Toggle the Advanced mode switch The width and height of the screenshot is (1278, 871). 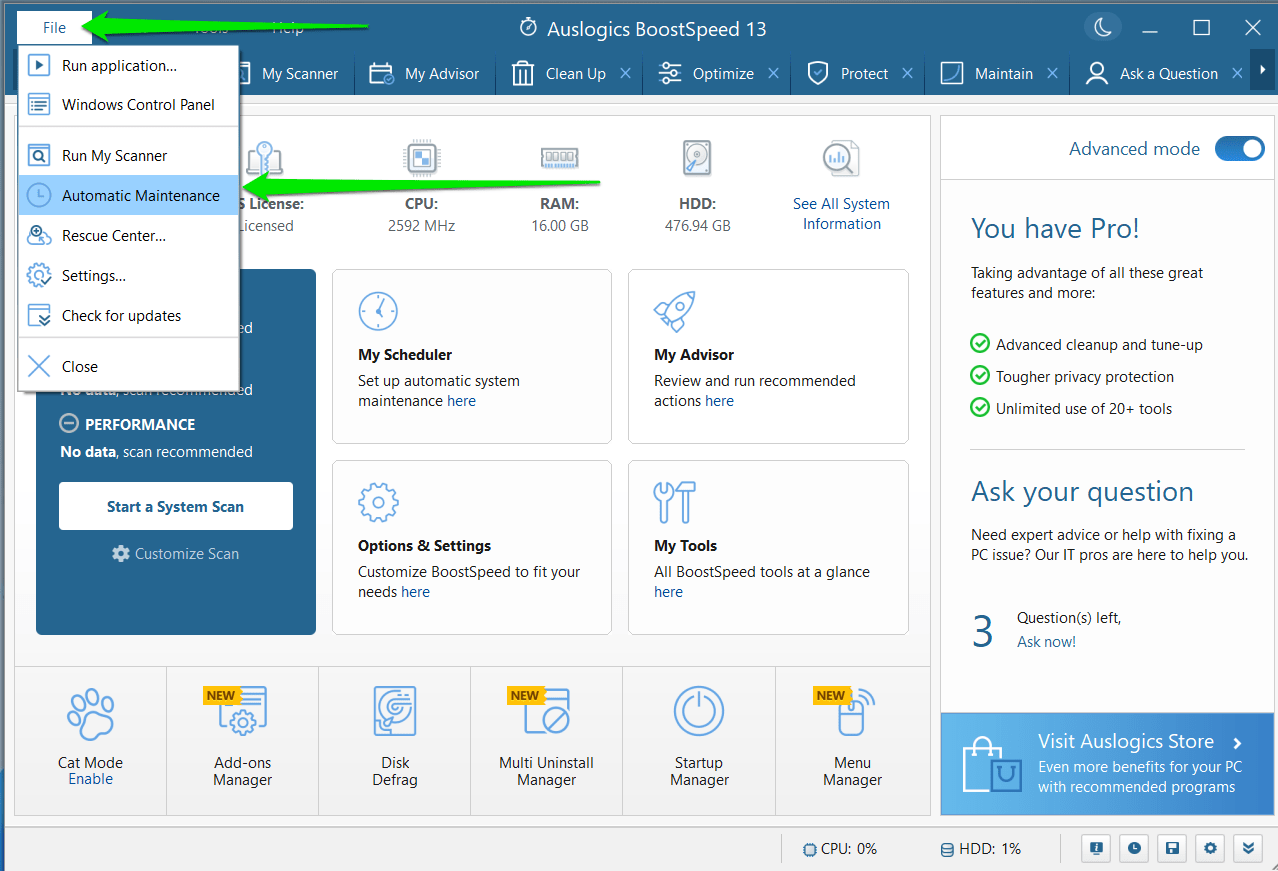click(x=1240, y=149)
